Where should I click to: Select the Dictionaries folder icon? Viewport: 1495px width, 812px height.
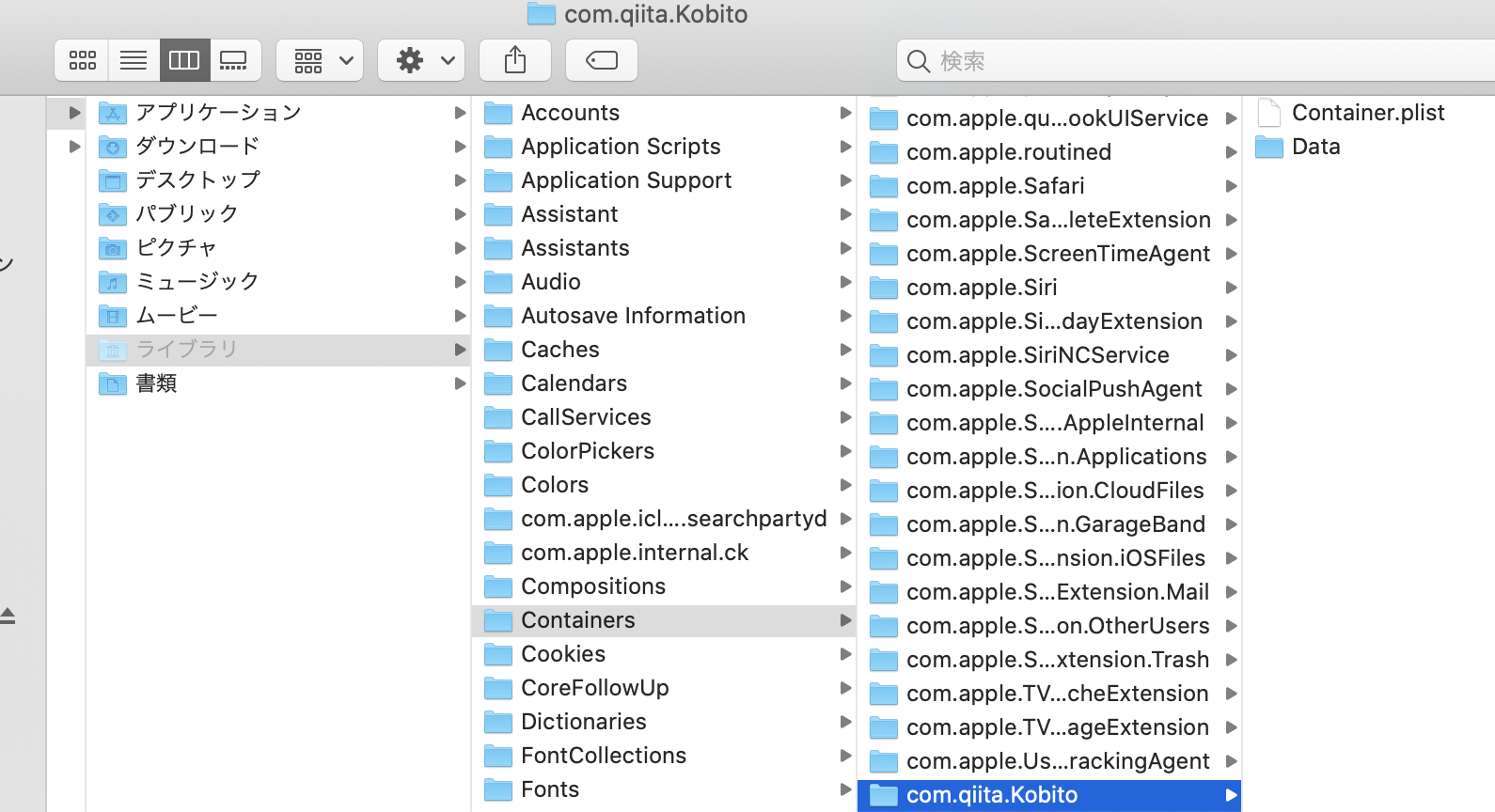point(498,722)
